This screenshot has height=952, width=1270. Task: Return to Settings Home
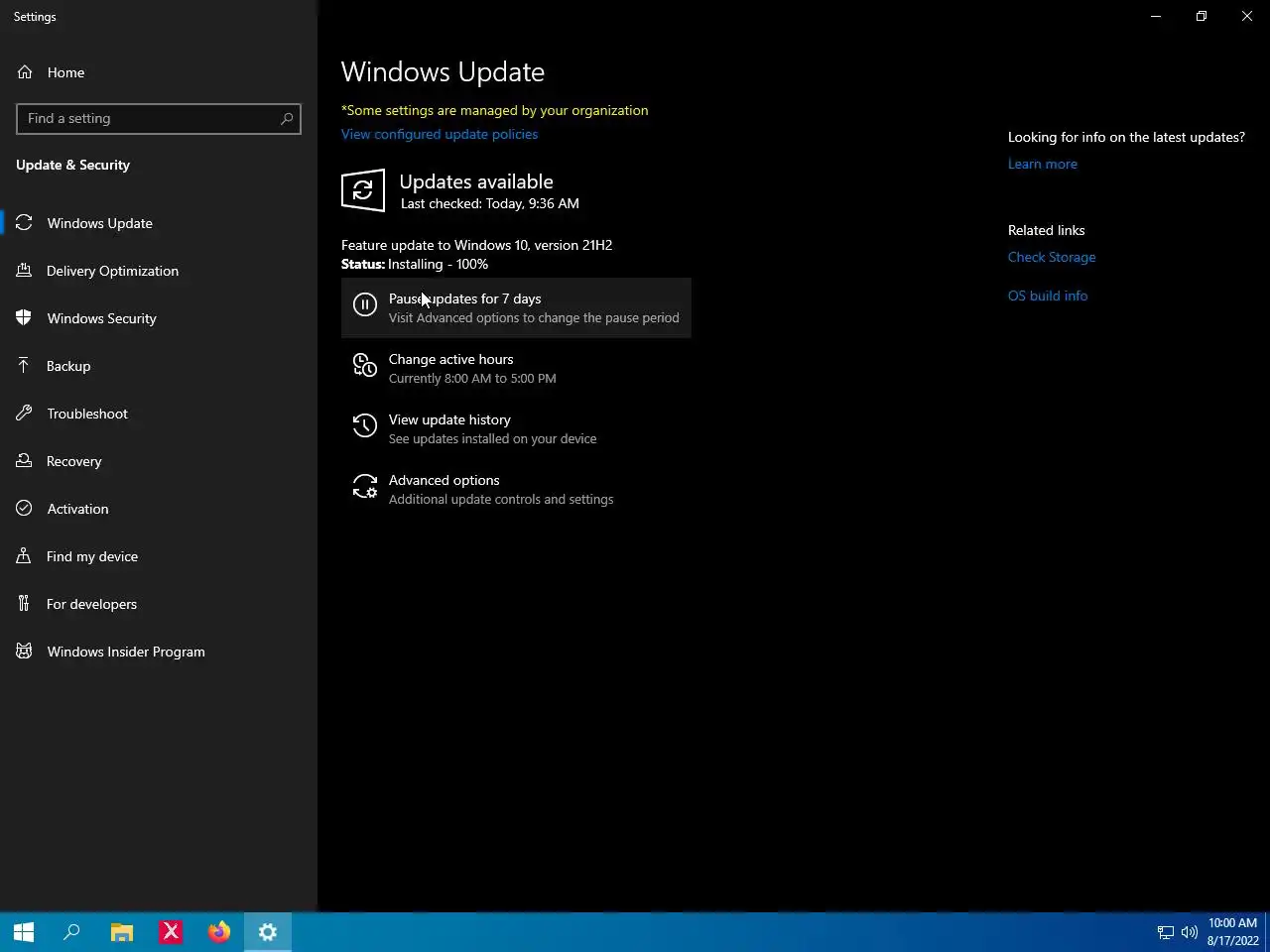point(159,72)
